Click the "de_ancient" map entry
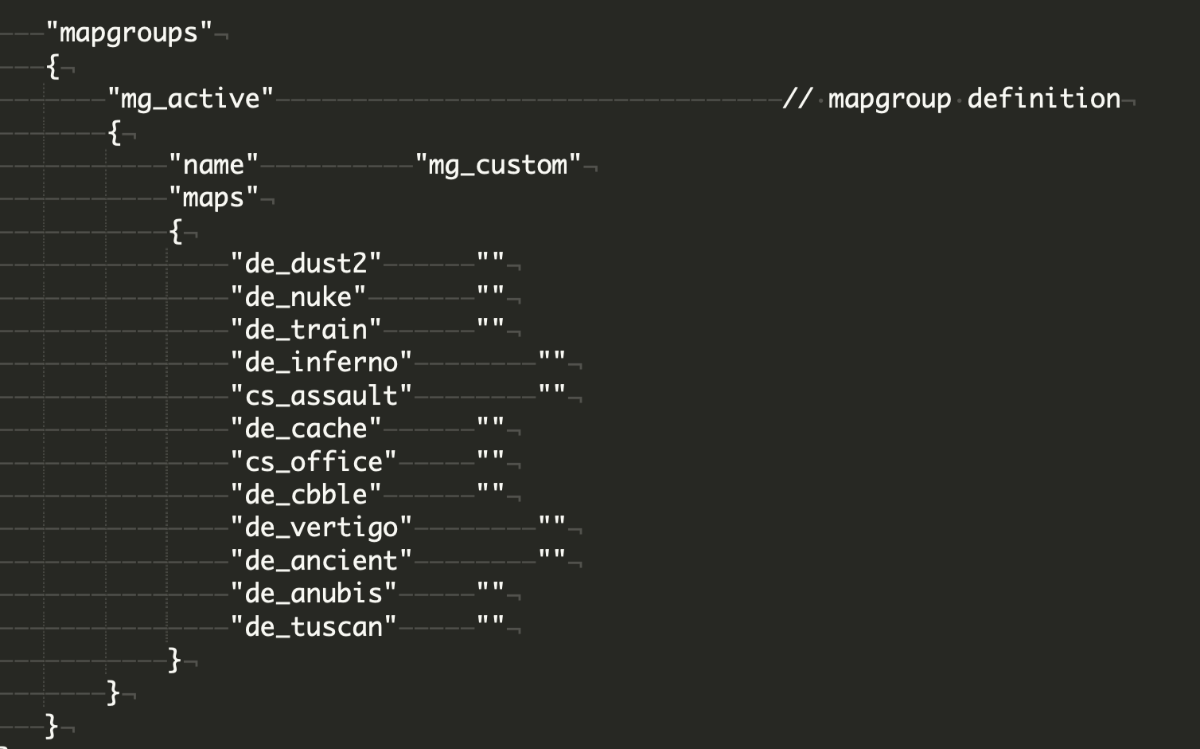This screenshot has width=1200, height=749. (x=321, y=560)
